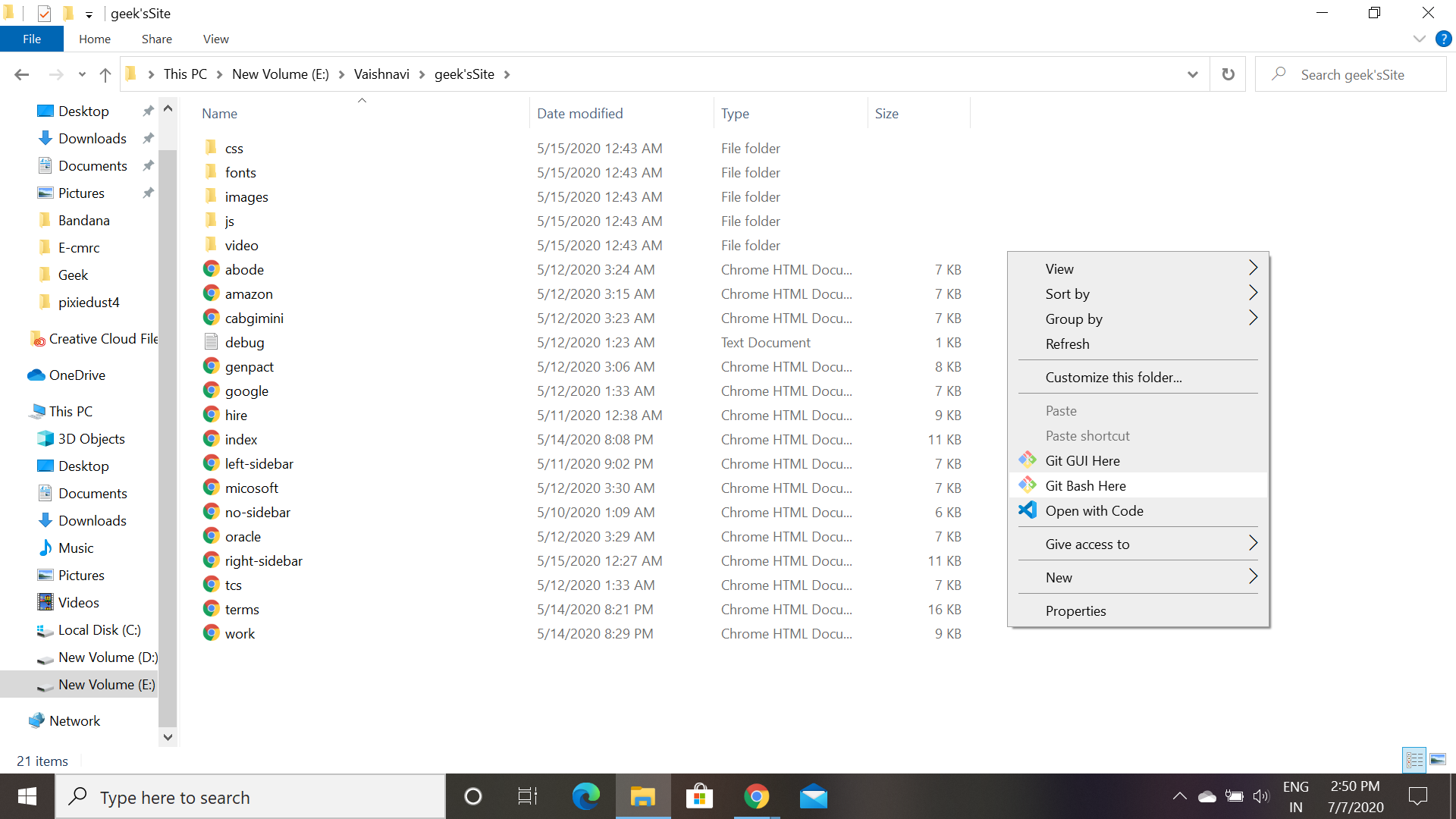Toggle the properties checkmark in title bar
This screenshot has width=1456, height=819.
[44, 13]
